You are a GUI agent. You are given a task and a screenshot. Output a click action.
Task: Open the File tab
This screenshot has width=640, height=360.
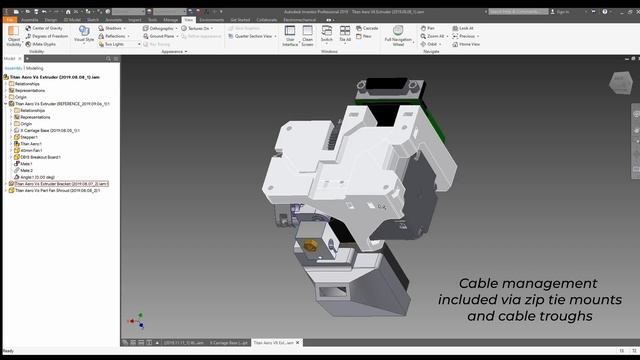pyautogui.click(x=10, y=20)
